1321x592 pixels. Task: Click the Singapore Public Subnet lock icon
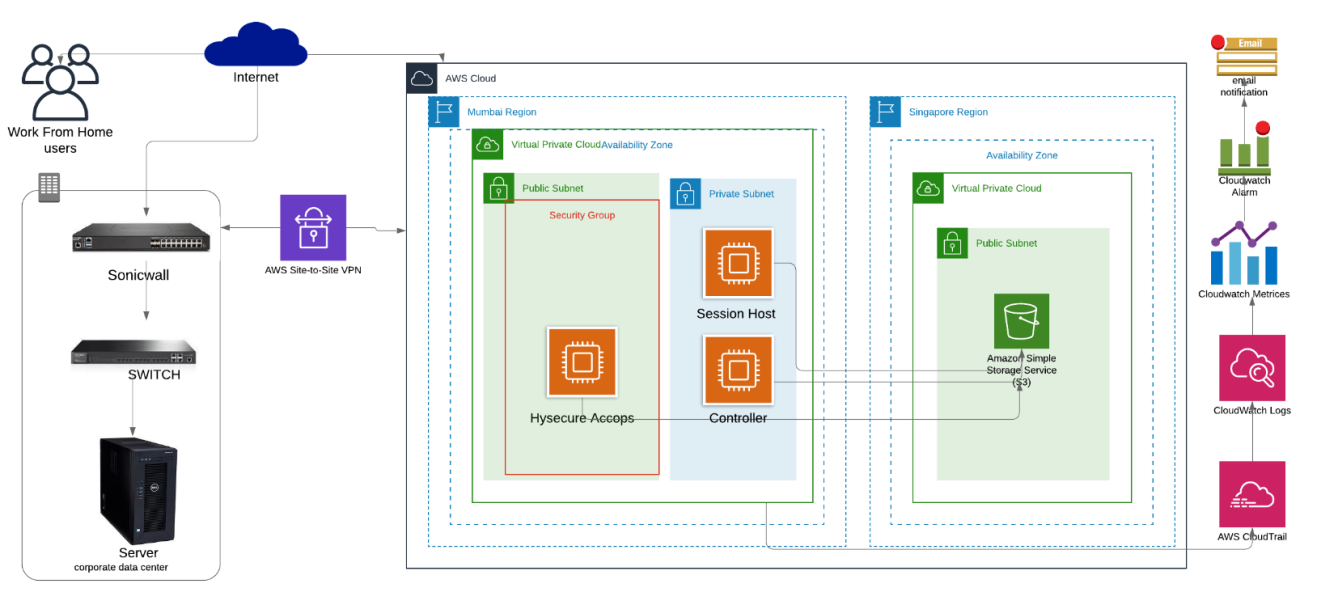(952, 243)
